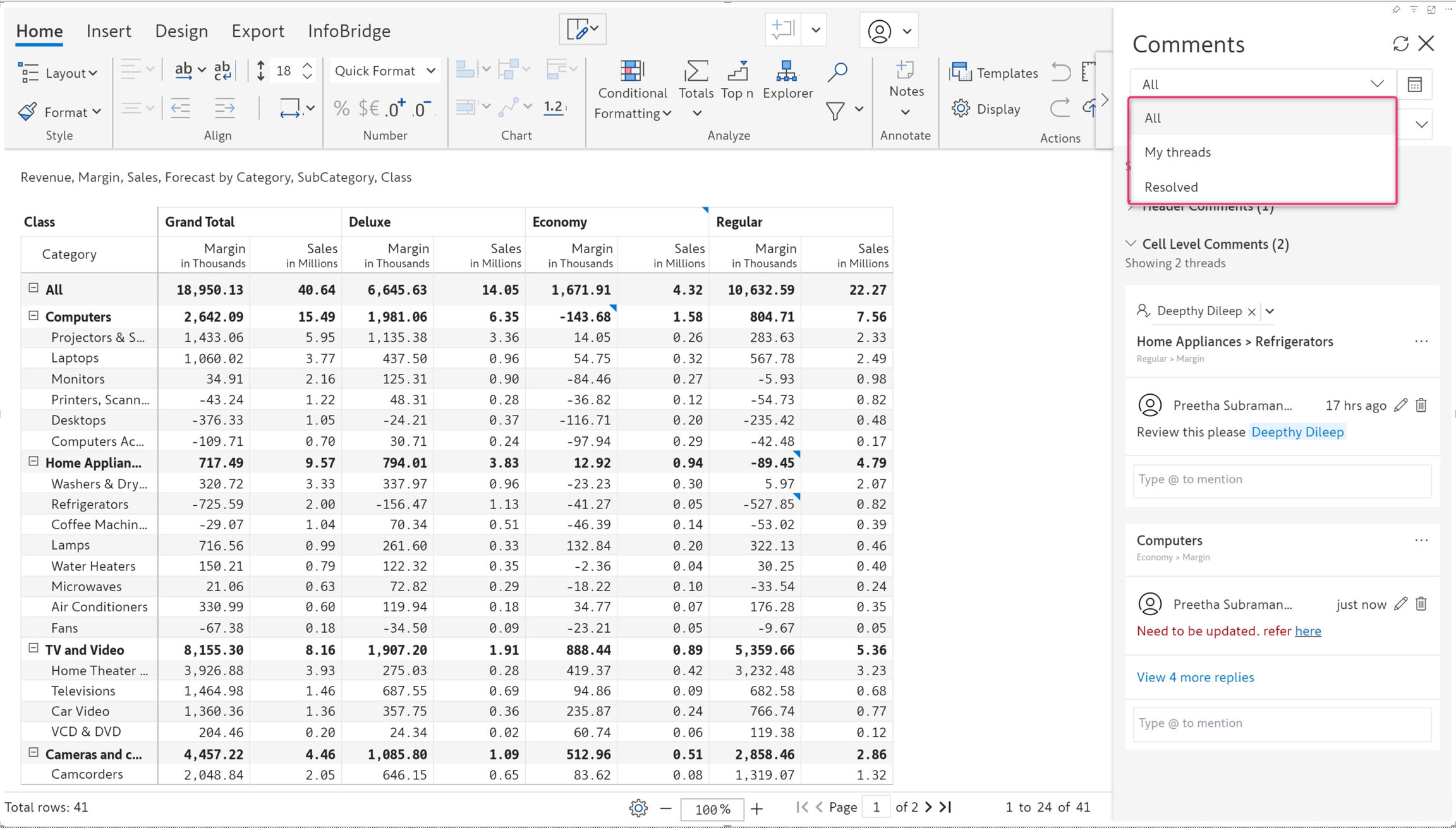Click reply field under Computers thread

click(x=1281, y=723)
